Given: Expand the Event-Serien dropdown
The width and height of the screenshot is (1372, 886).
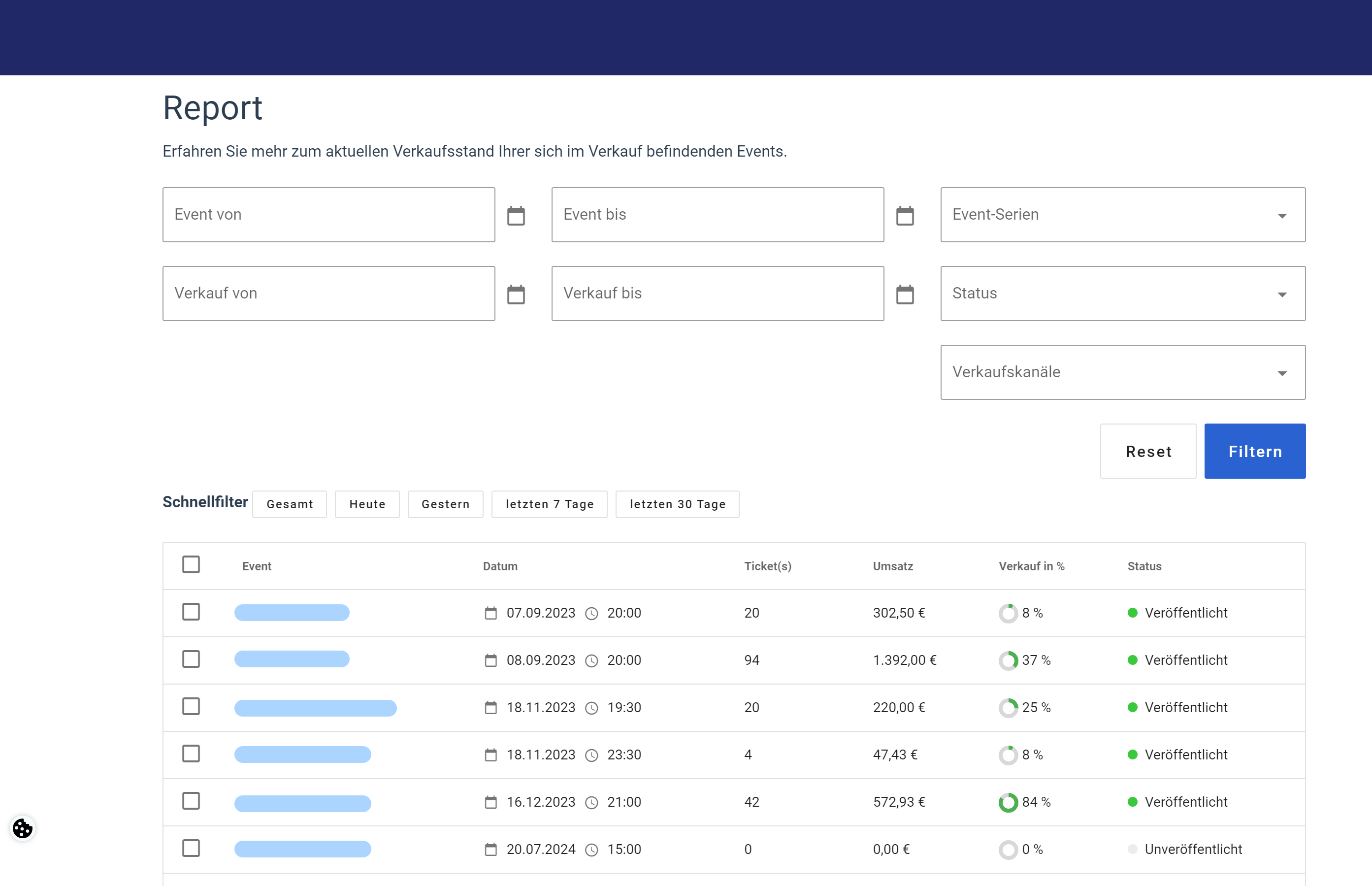Looking at the screenshot, I should [1122, 215].
